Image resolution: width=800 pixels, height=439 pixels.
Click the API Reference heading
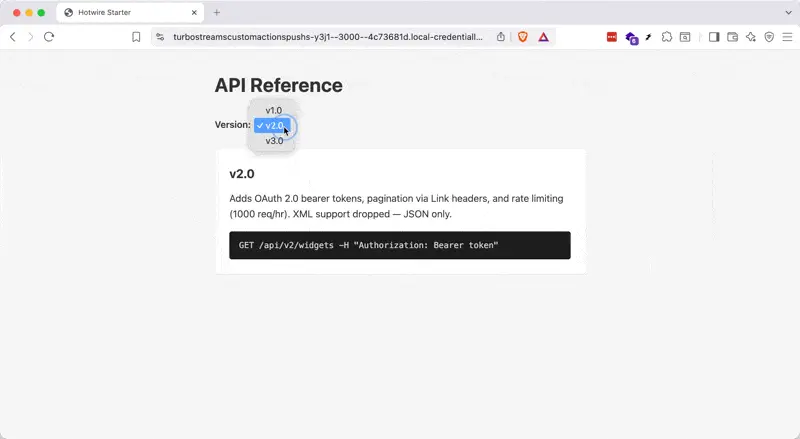point(279,85)
